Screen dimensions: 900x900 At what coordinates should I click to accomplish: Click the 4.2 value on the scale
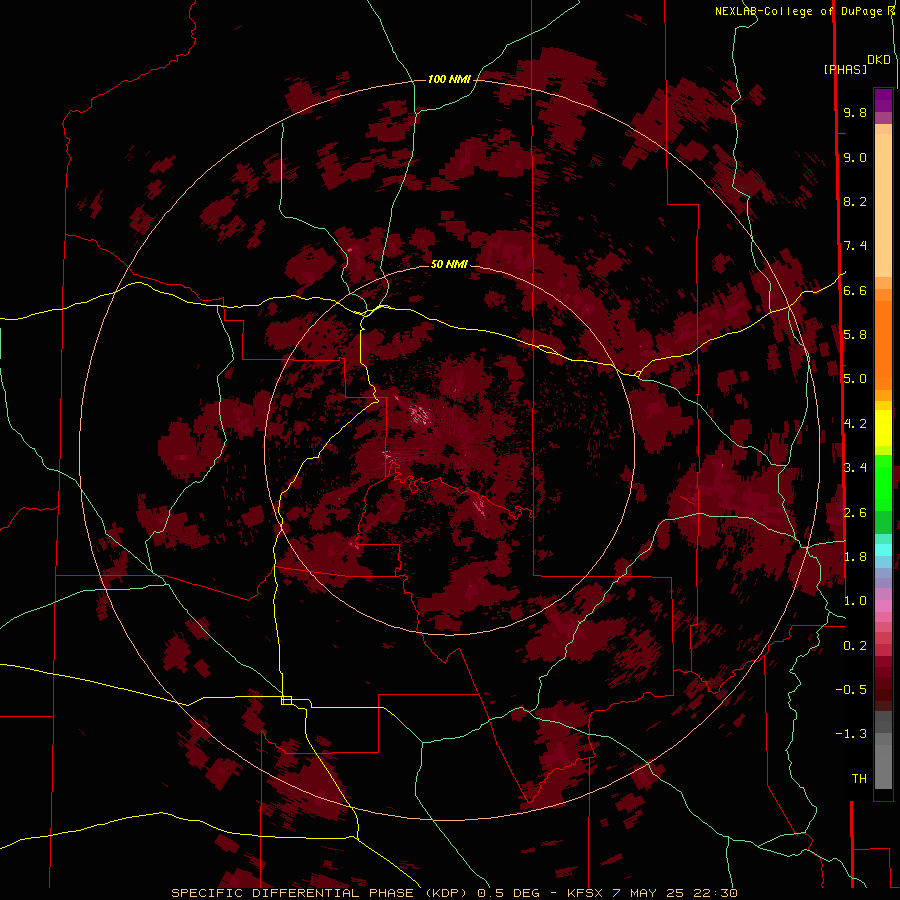[x=855, y=424]
